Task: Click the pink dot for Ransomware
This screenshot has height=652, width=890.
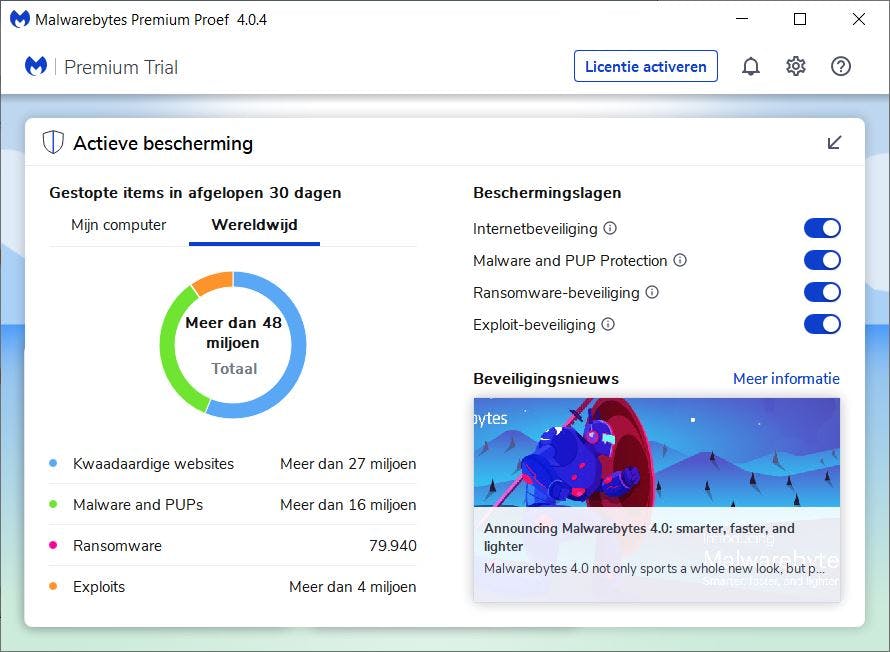Action: point(53,545)
